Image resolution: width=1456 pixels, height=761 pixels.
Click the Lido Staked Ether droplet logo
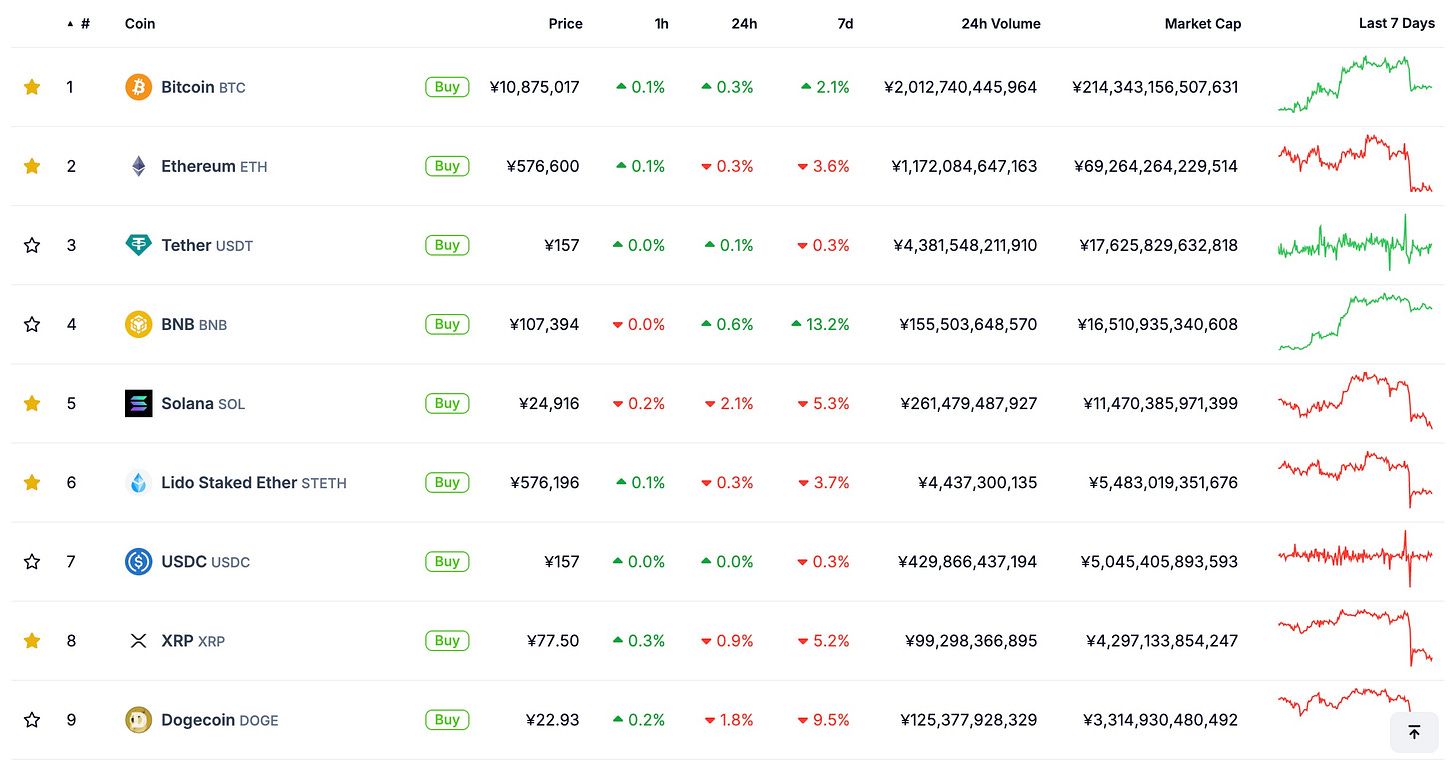pyautogui.click(x=138, y=482)
